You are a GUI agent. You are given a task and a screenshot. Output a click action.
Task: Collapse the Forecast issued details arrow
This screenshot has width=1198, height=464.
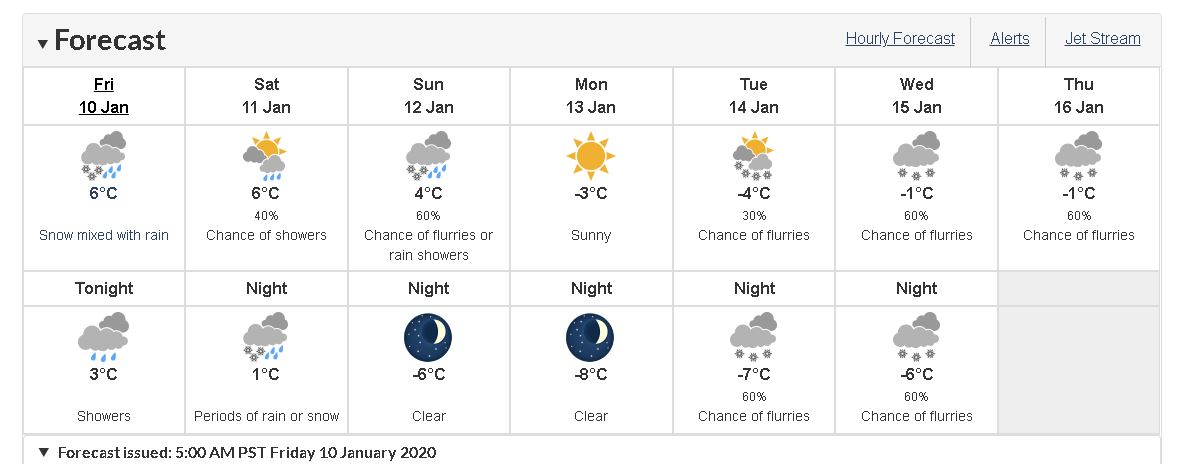click(44, 452)
